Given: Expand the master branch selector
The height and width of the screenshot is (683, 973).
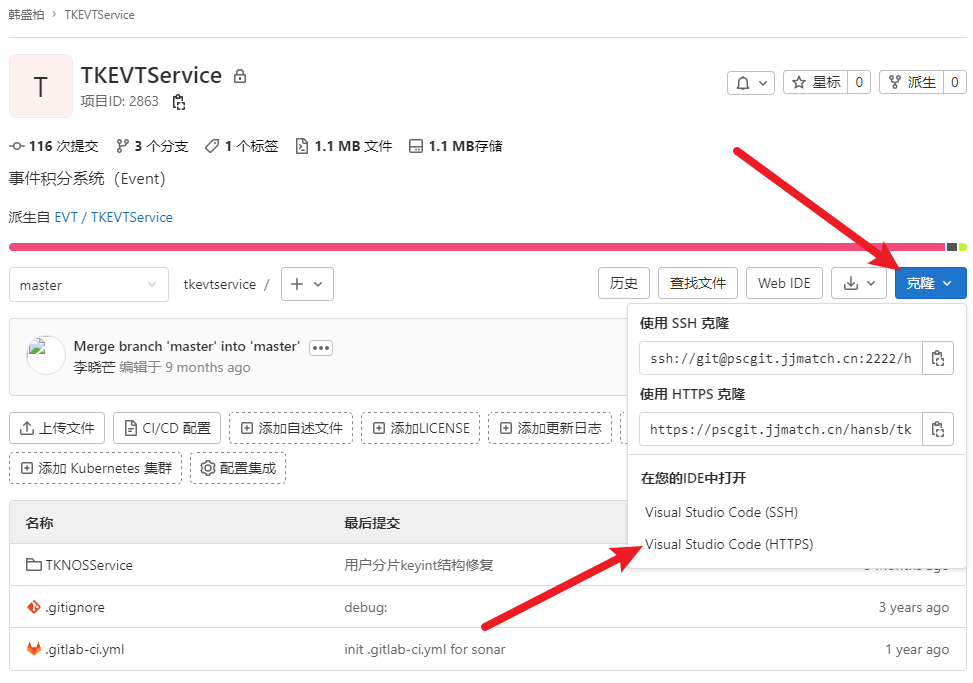Looking at the screenshot, I should (88, 284).
